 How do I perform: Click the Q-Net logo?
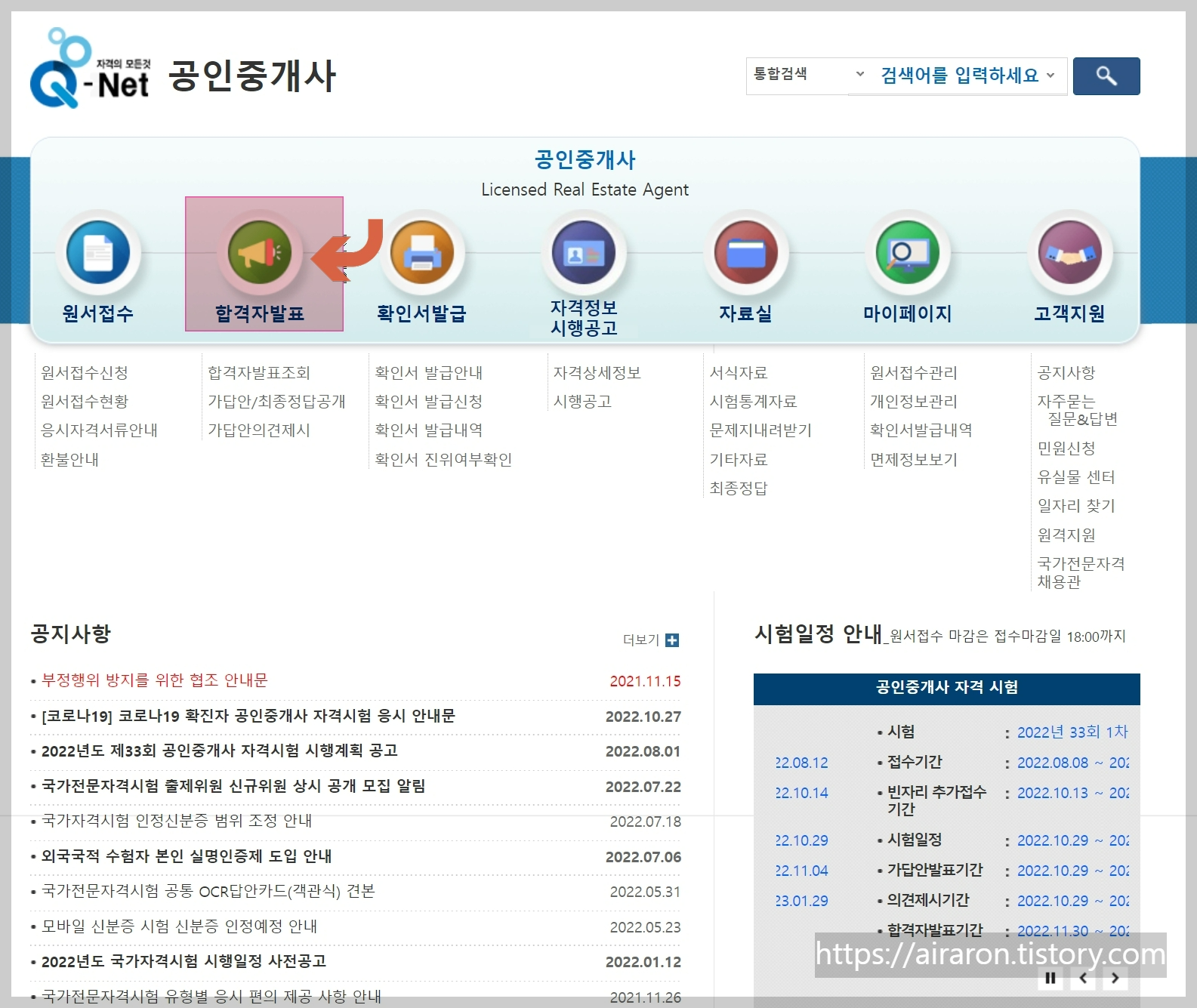point(89,69)
